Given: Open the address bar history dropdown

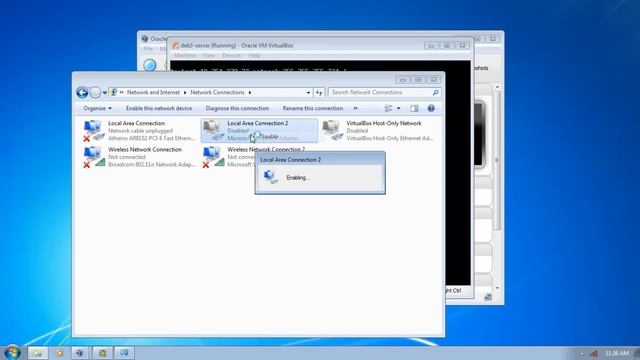Looking at the screenshot, I should 308,93.
